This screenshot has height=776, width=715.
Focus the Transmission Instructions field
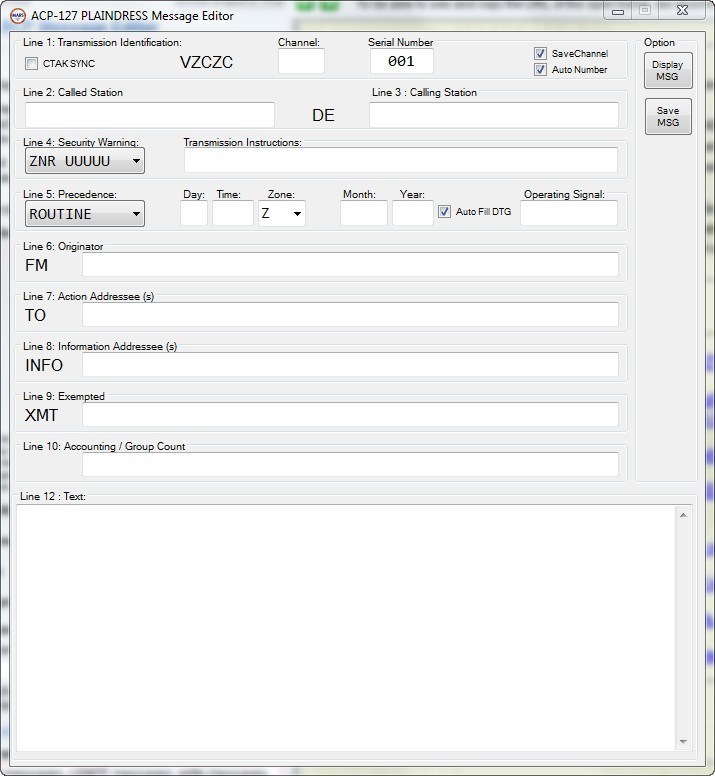coord(401,160)
